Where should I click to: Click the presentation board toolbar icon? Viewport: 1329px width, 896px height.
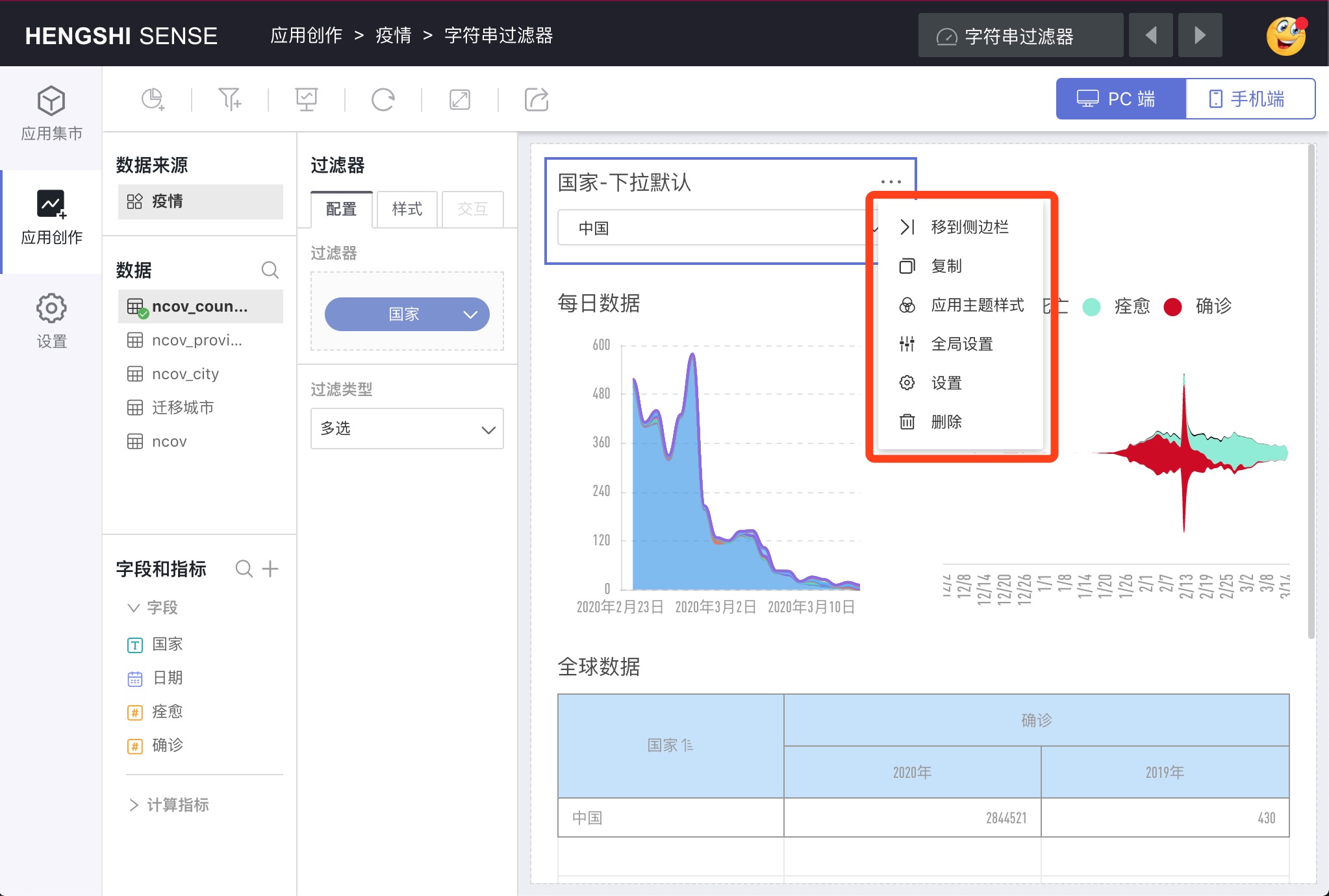tap(306, 99)
